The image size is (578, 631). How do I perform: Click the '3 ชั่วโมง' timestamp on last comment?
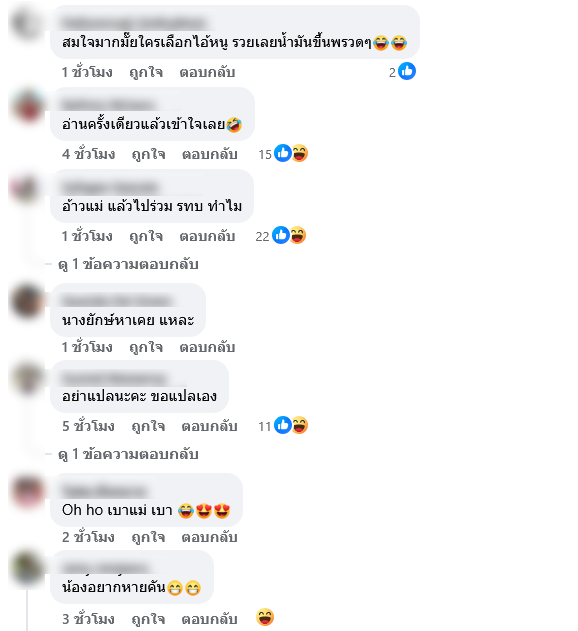(89, 619)
